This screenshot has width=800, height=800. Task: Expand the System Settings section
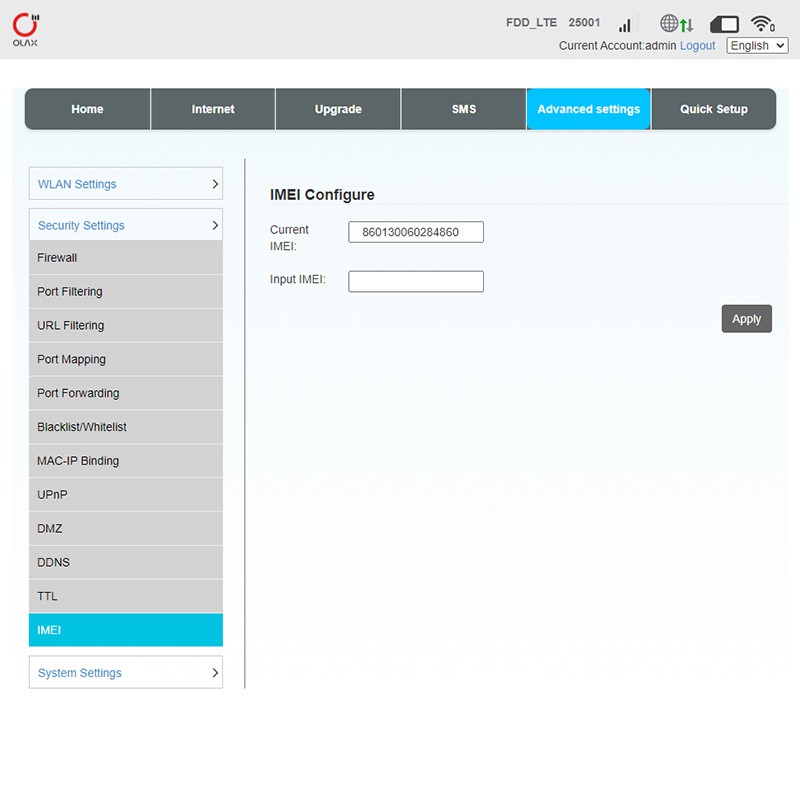(x=126, y=673)
